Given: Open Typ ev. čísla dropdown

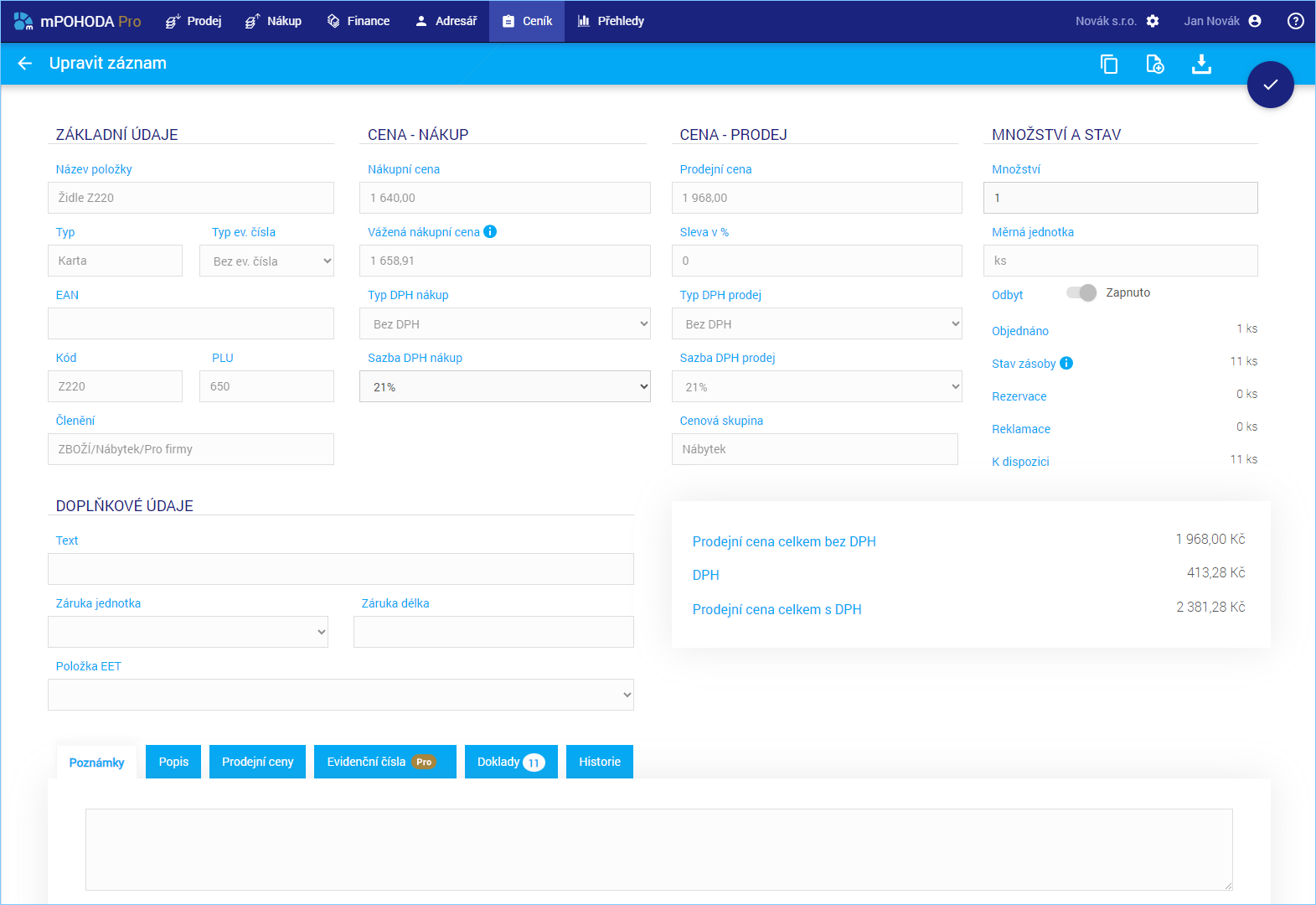Looking at the screenshot, I should click(x=266, y=261).
